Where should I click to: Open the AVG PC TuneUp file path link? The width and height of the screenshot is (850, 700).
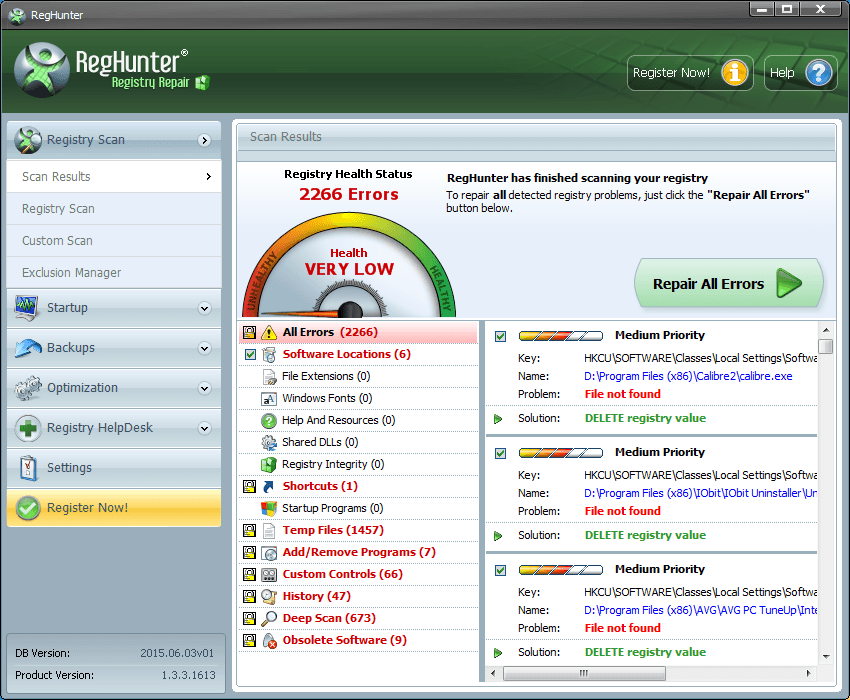click(x=700, y=611)
